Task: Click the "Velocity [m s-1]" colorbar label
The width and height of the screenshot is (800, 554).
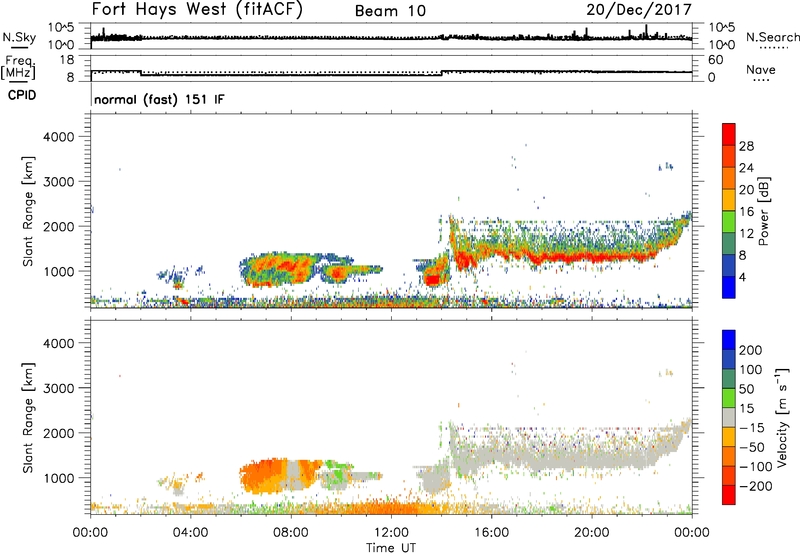Action: coord(781,418)
